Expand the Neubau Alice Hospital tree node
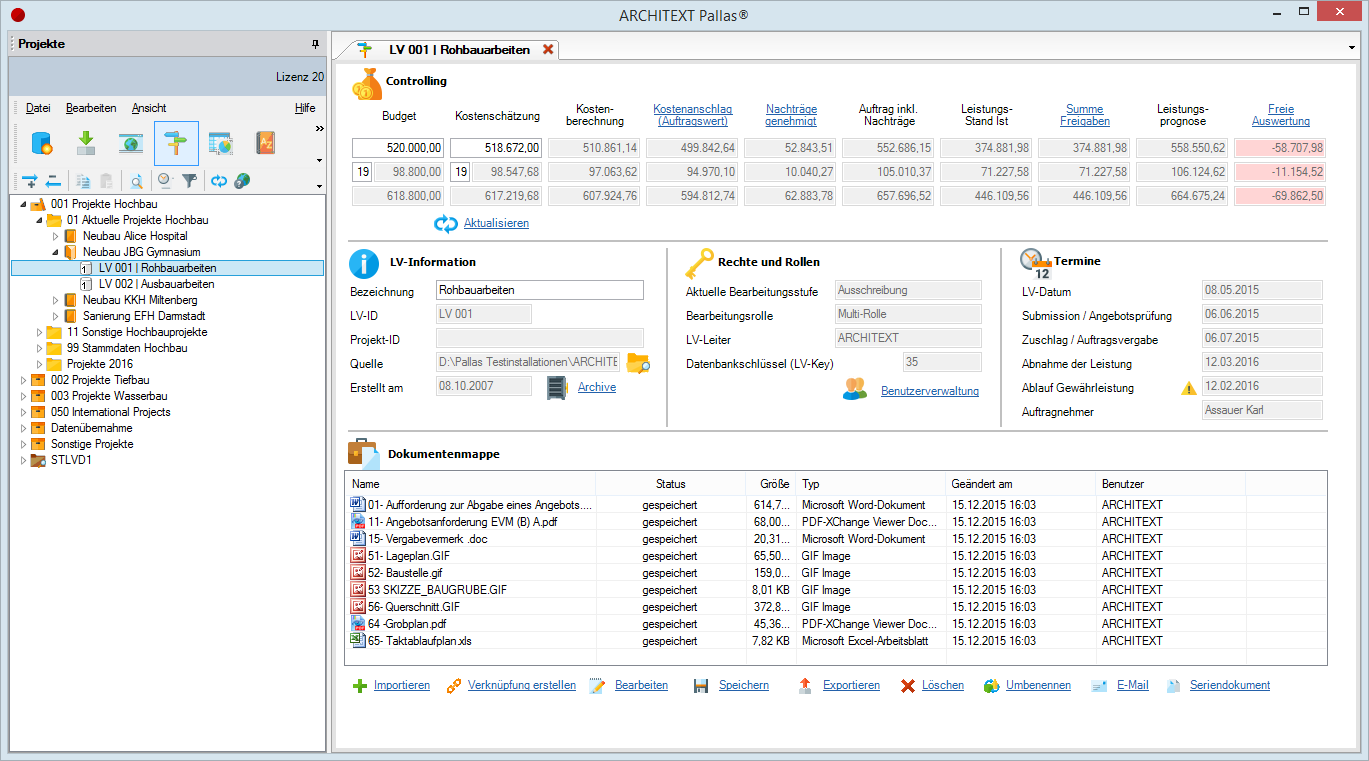Screen dimensions: 1369x761 point(56,236)
